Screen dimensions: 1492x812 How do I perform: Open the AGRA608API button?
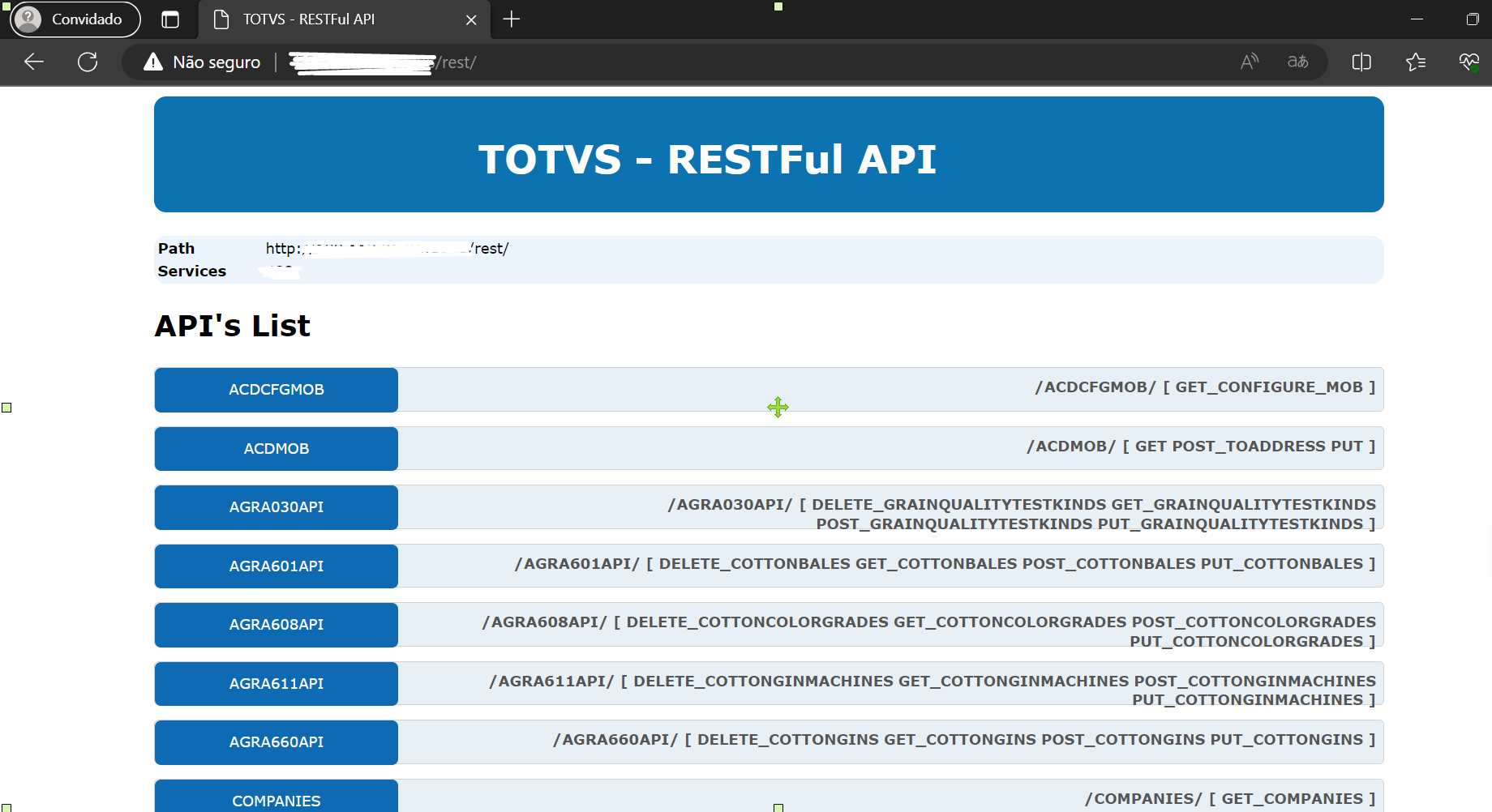click(277, 625)
